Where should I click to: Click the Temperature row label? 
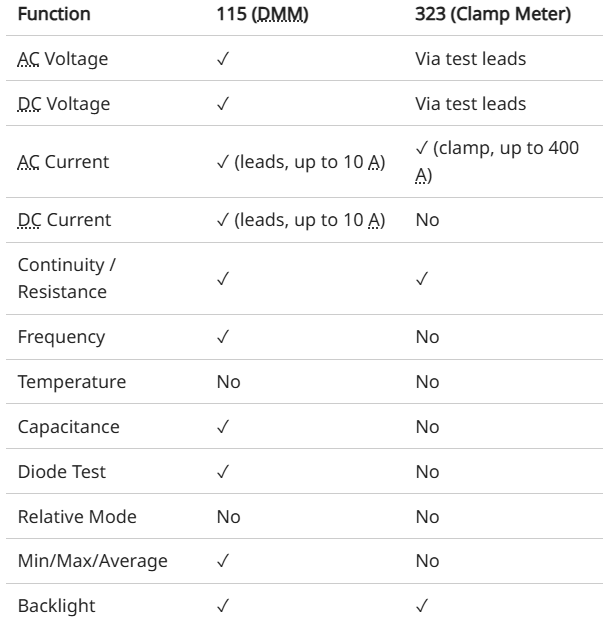point(72,382)
